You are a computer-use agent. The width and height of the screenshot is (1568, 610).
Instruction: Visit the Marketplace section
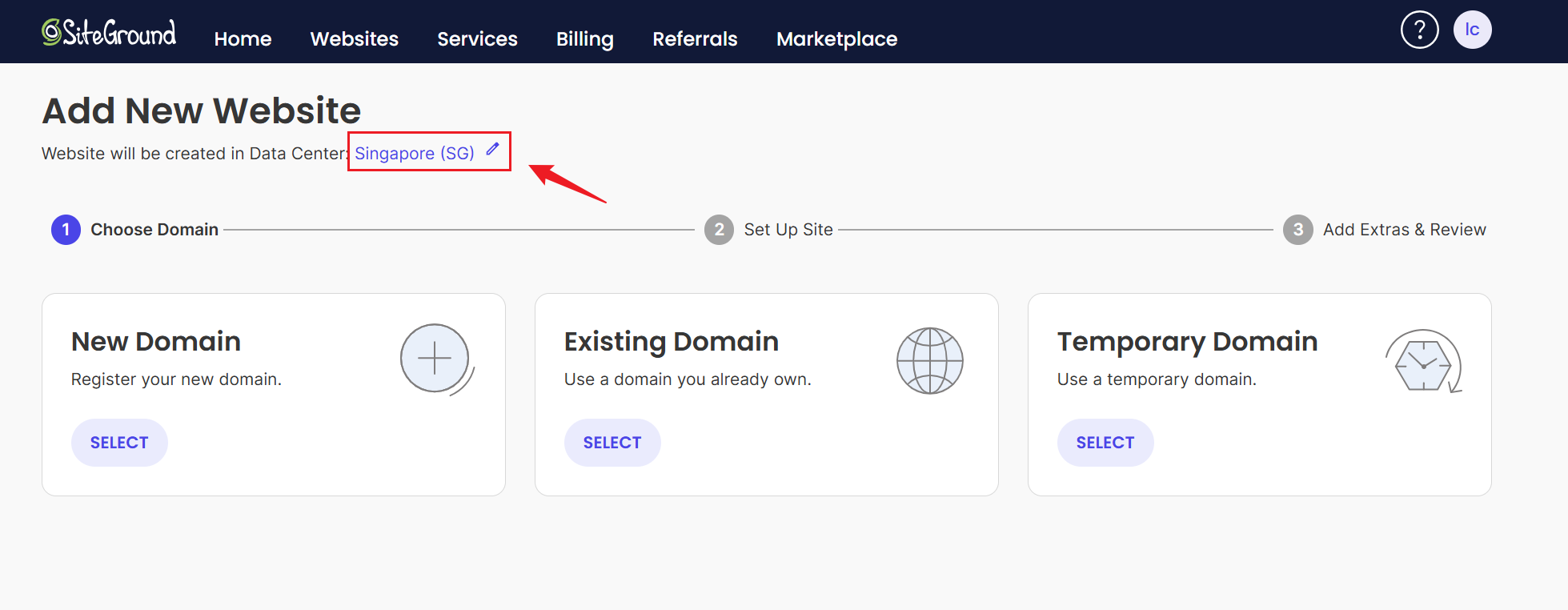pyautogui.click(x=836, y=39)
